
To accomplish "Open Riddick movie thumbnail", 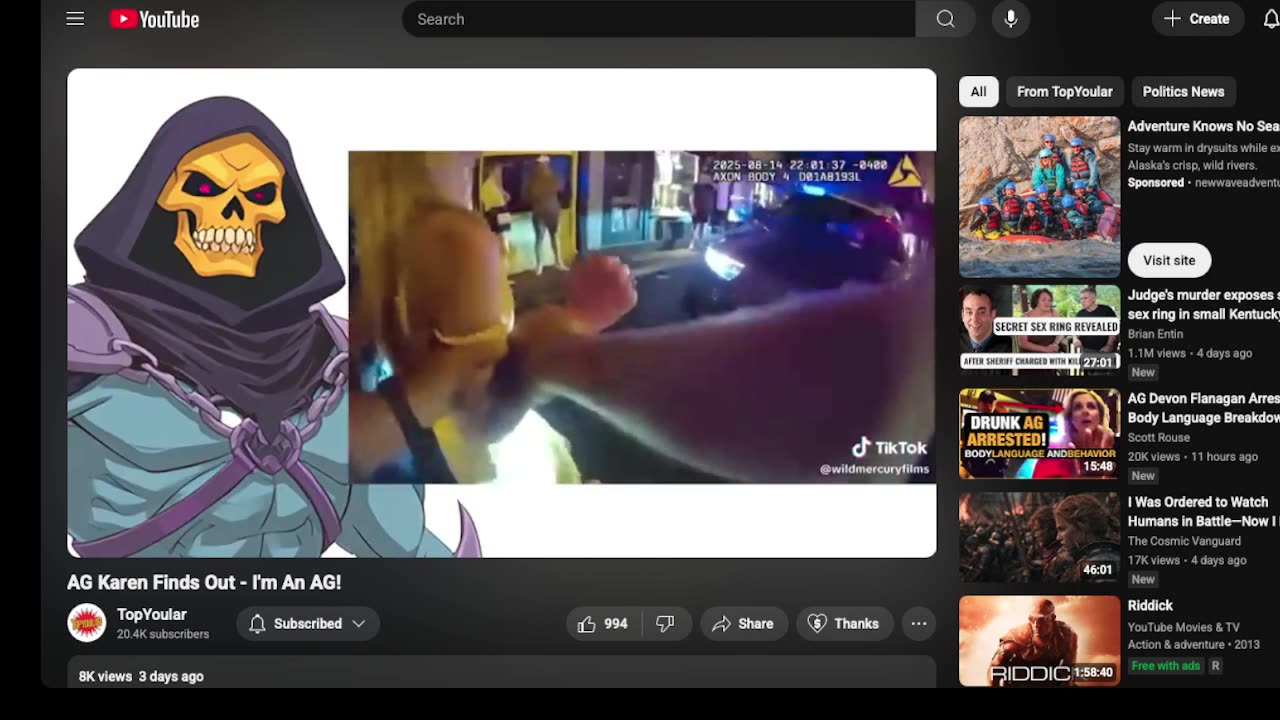I will click(x=1039, y=641).
